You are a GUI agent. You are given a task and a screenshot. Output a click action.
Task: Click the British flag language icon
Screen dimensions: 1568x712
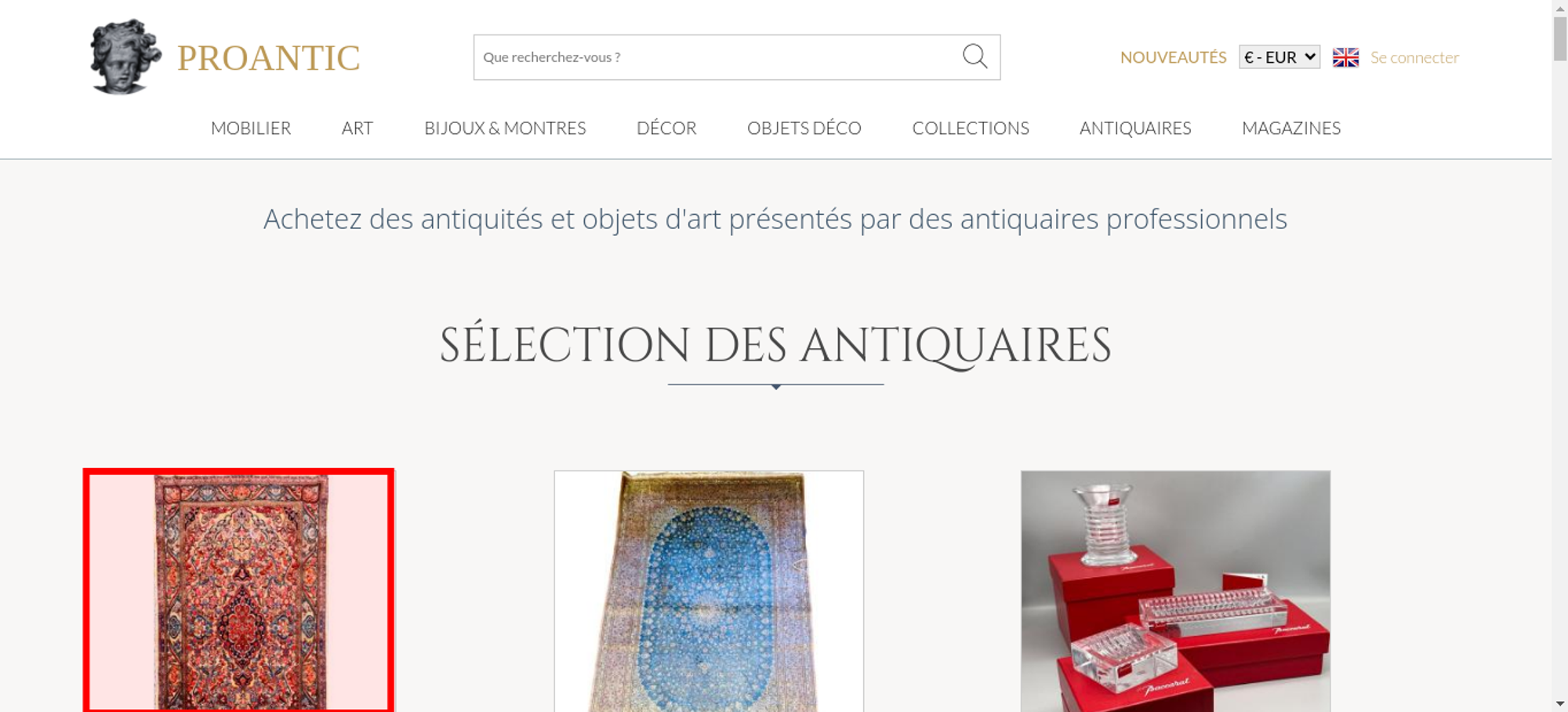(x=1345, y=57)
